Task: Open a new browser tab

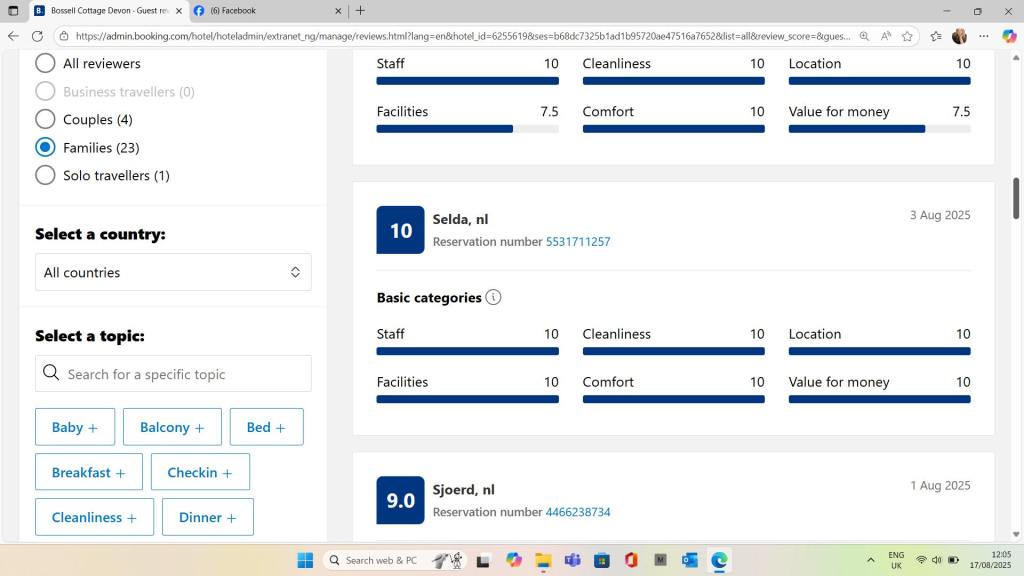Action: point(360,11)
